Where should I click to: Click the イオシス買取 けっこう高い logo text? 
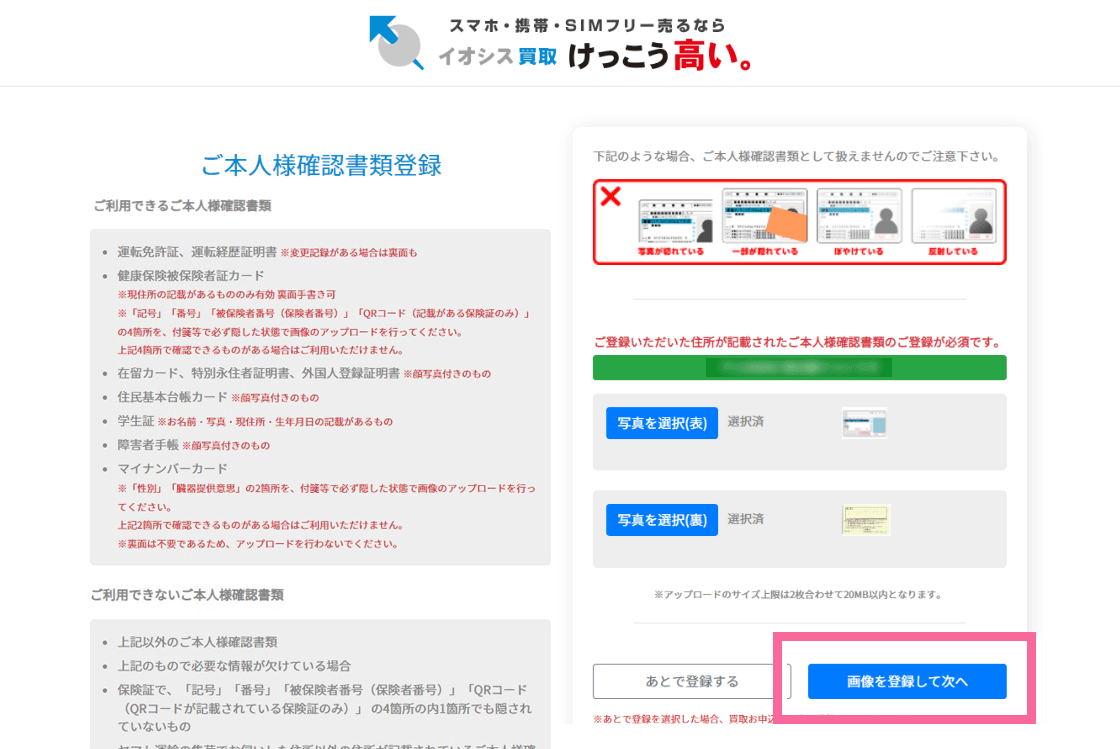click(x=594, y=57)
